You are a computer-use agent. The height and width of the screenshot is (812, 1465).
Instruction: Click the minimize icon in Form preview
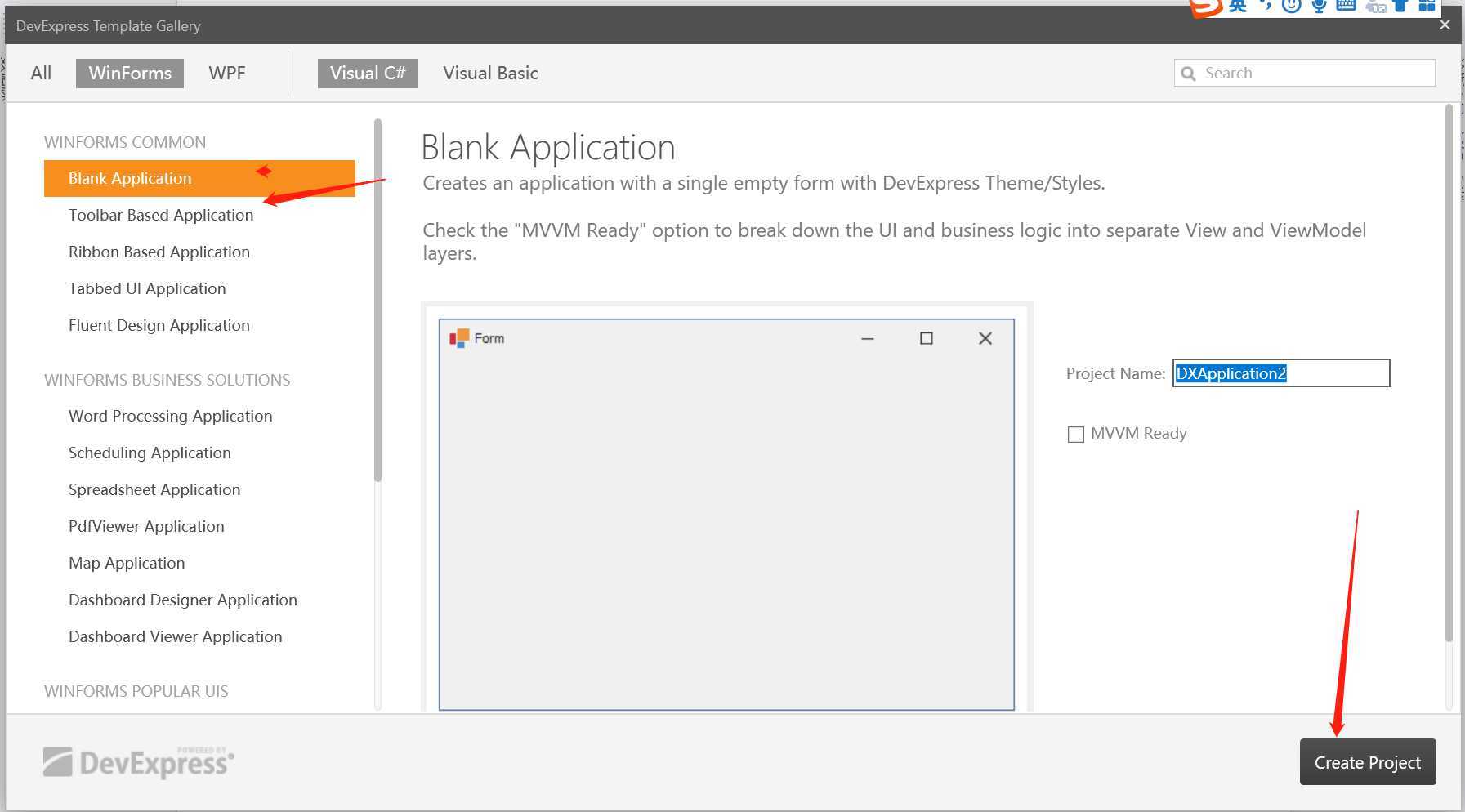(x=868, y=338)
